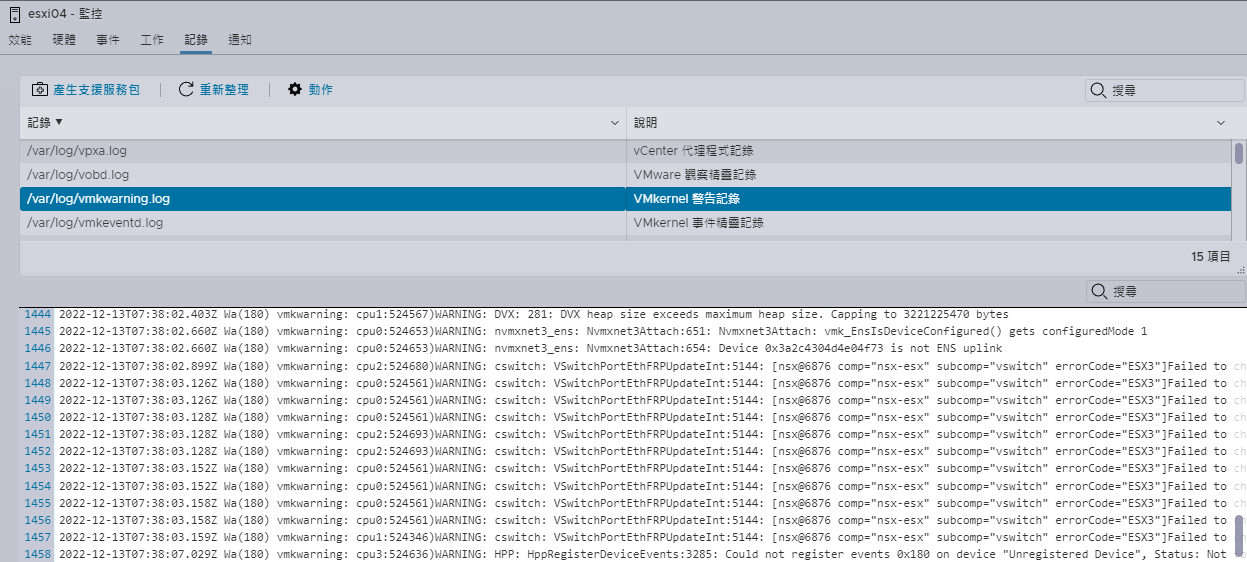Click the log content search field
1247x562 pixels.
1165,291
